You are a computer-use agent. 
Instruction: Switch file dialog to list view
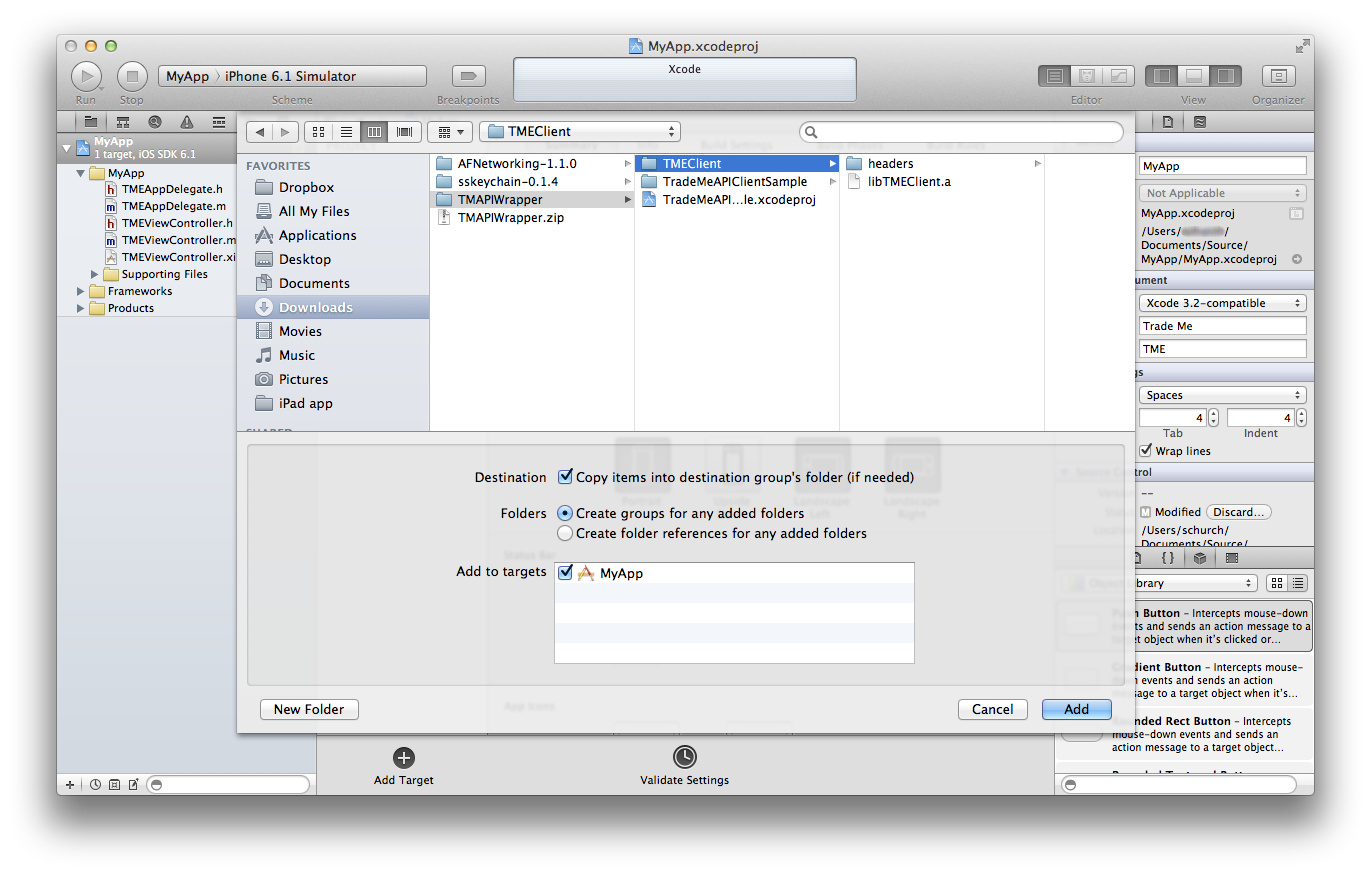(x=347, y=132)
